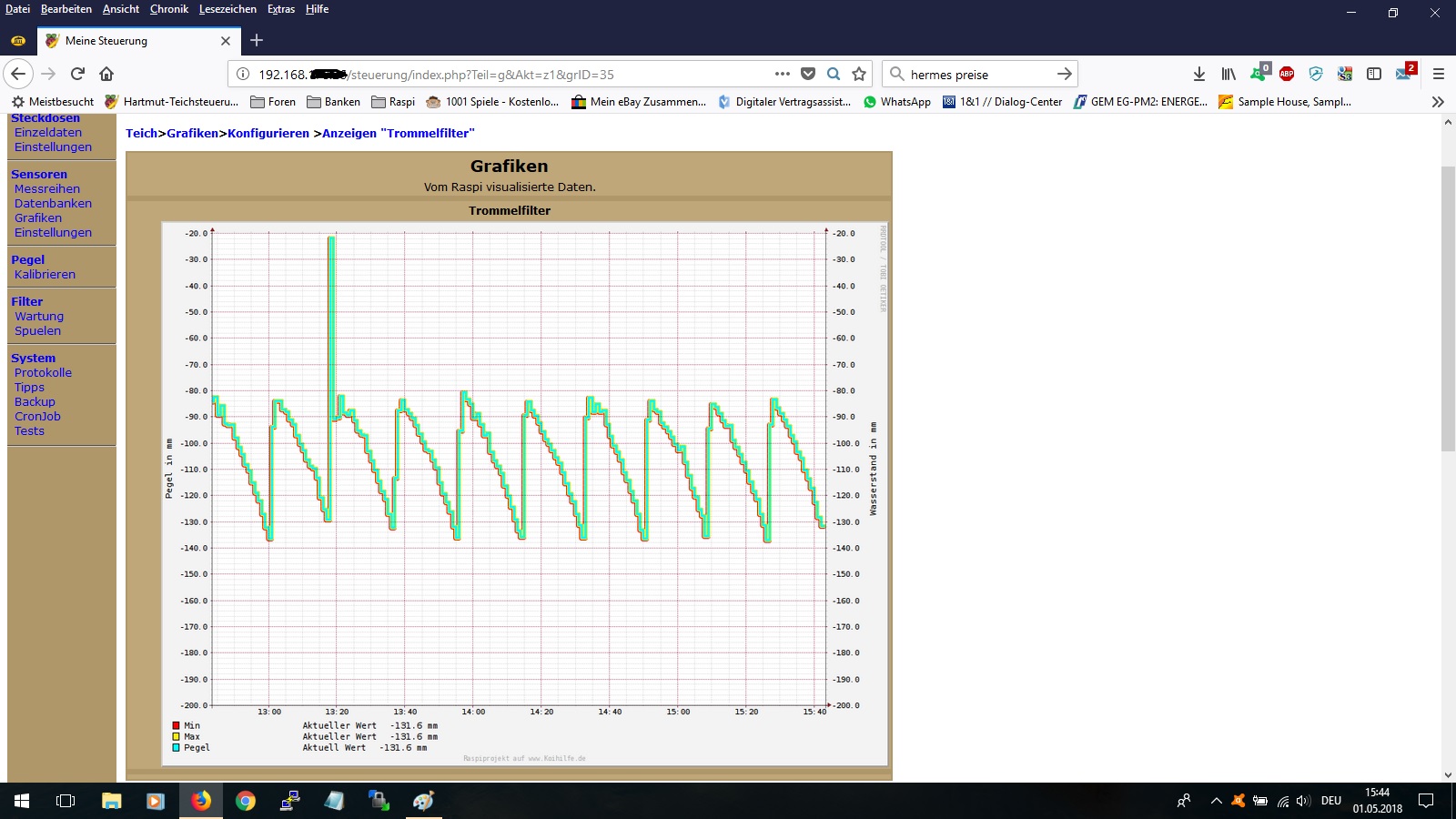Expand the overflow bookmarks chevron
The image size is (1456, 819).
[1438, 102]
